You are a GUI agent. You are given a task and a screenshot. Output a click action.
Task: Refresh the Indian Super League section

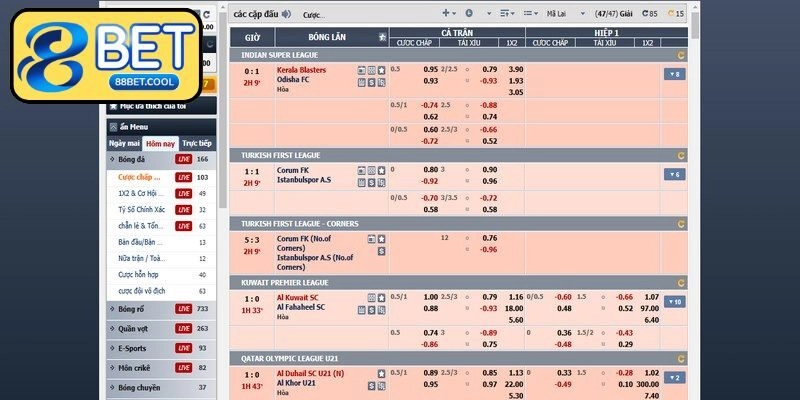(x=681, y=55)
